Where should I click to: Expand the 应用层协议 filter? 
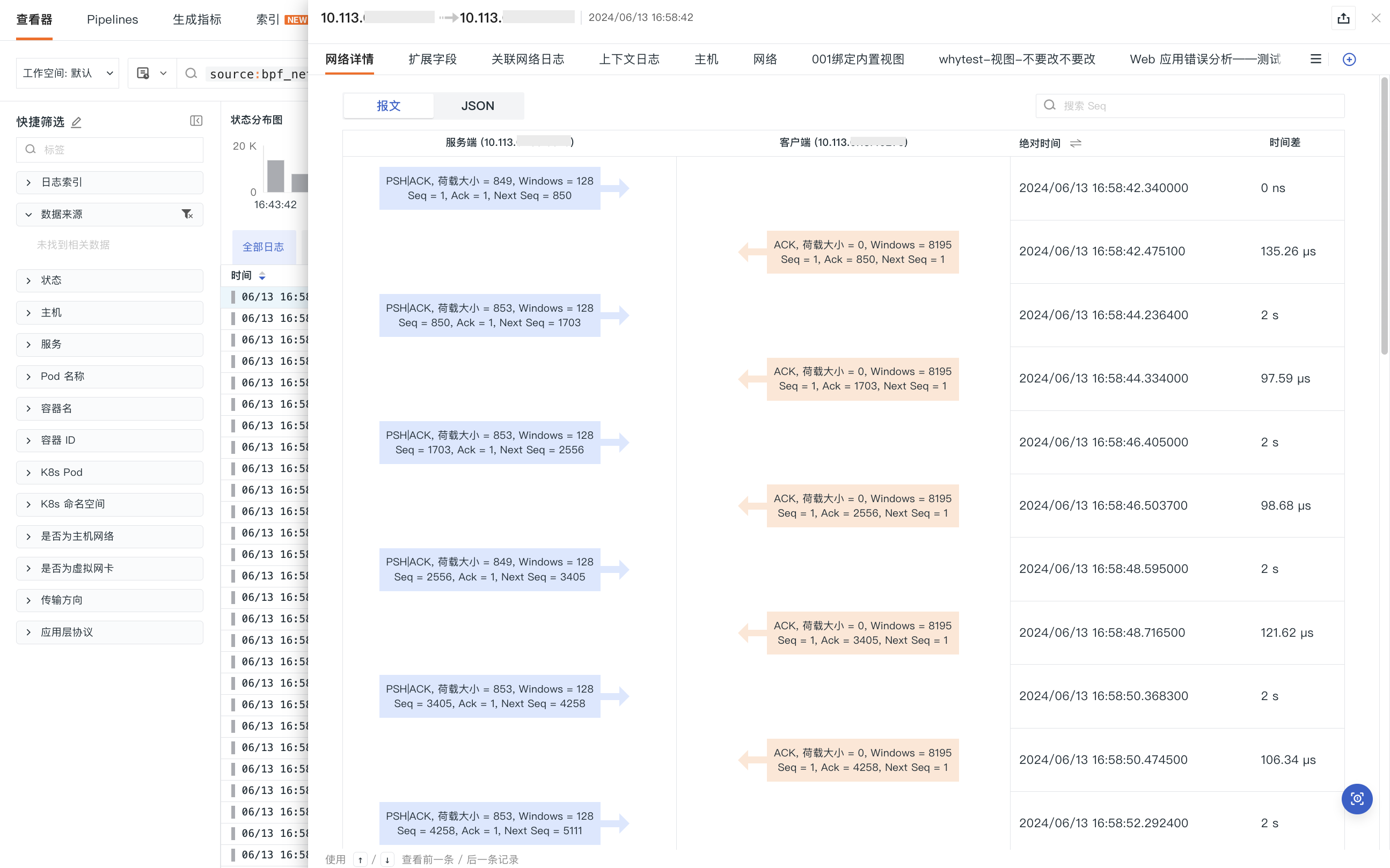109,632
